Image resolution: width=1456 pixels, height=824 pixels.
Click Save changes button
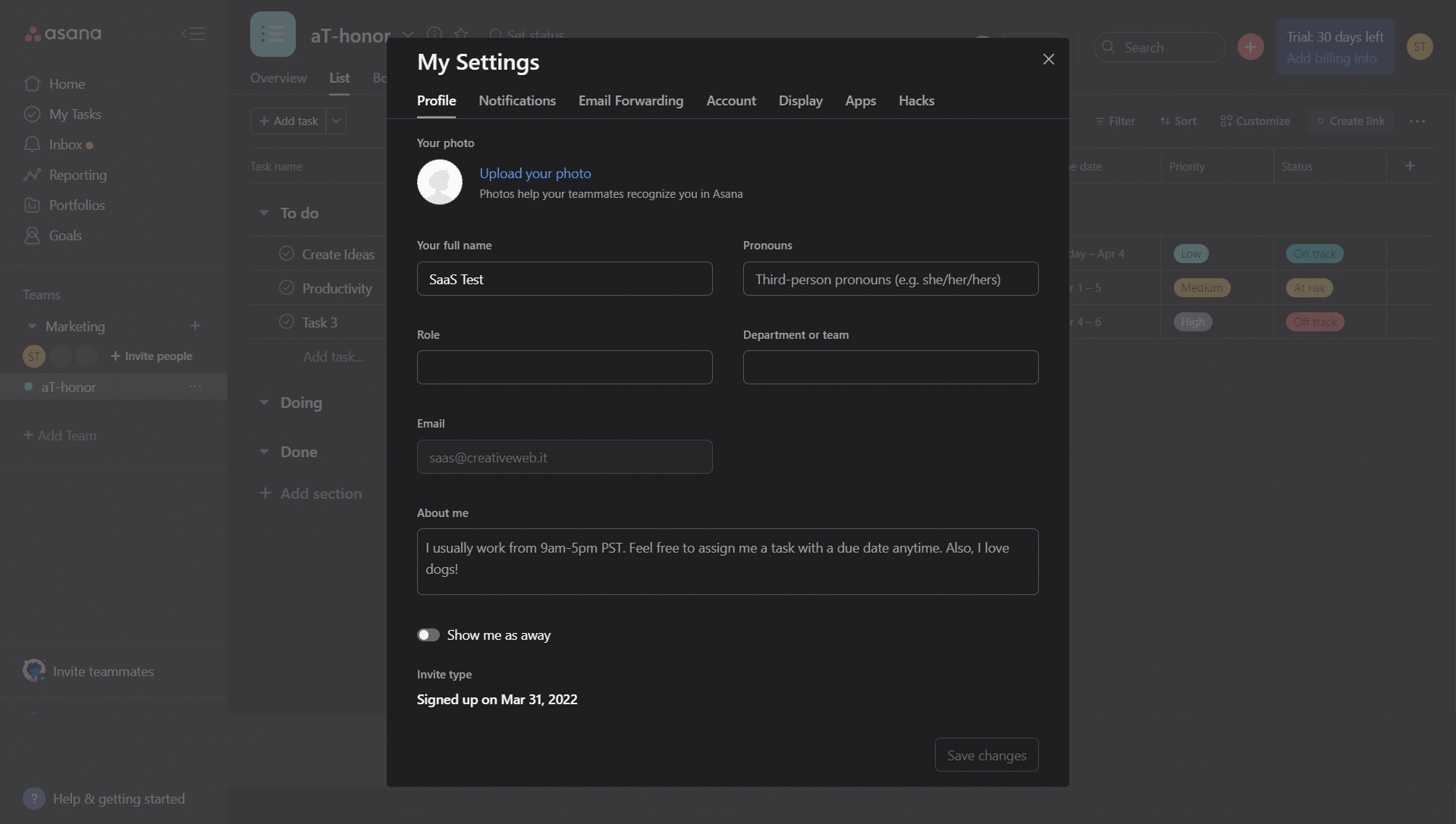coord(987,755)
